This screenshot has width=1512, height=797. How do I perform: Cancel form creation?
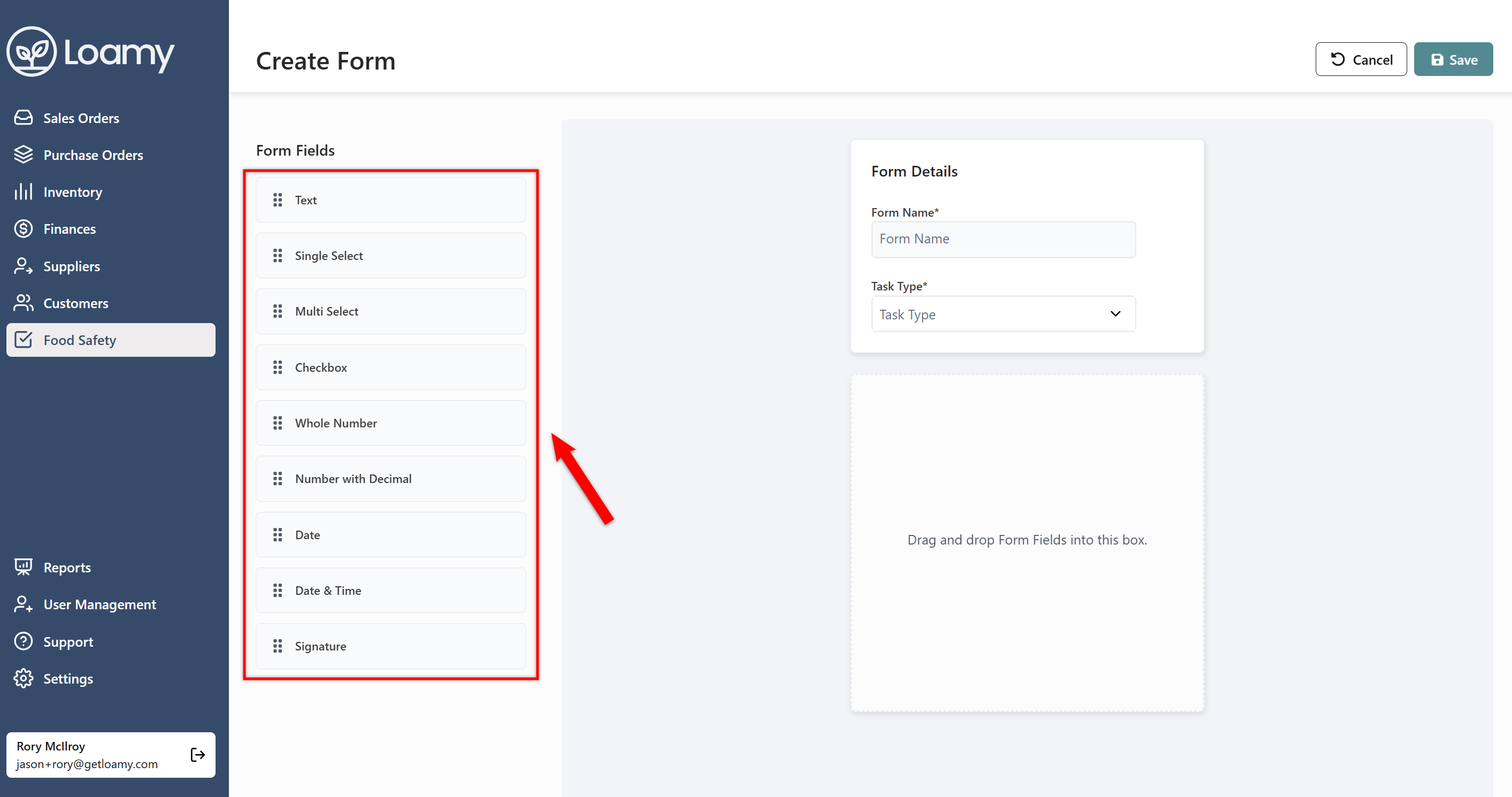click(x=1361, y=59)
